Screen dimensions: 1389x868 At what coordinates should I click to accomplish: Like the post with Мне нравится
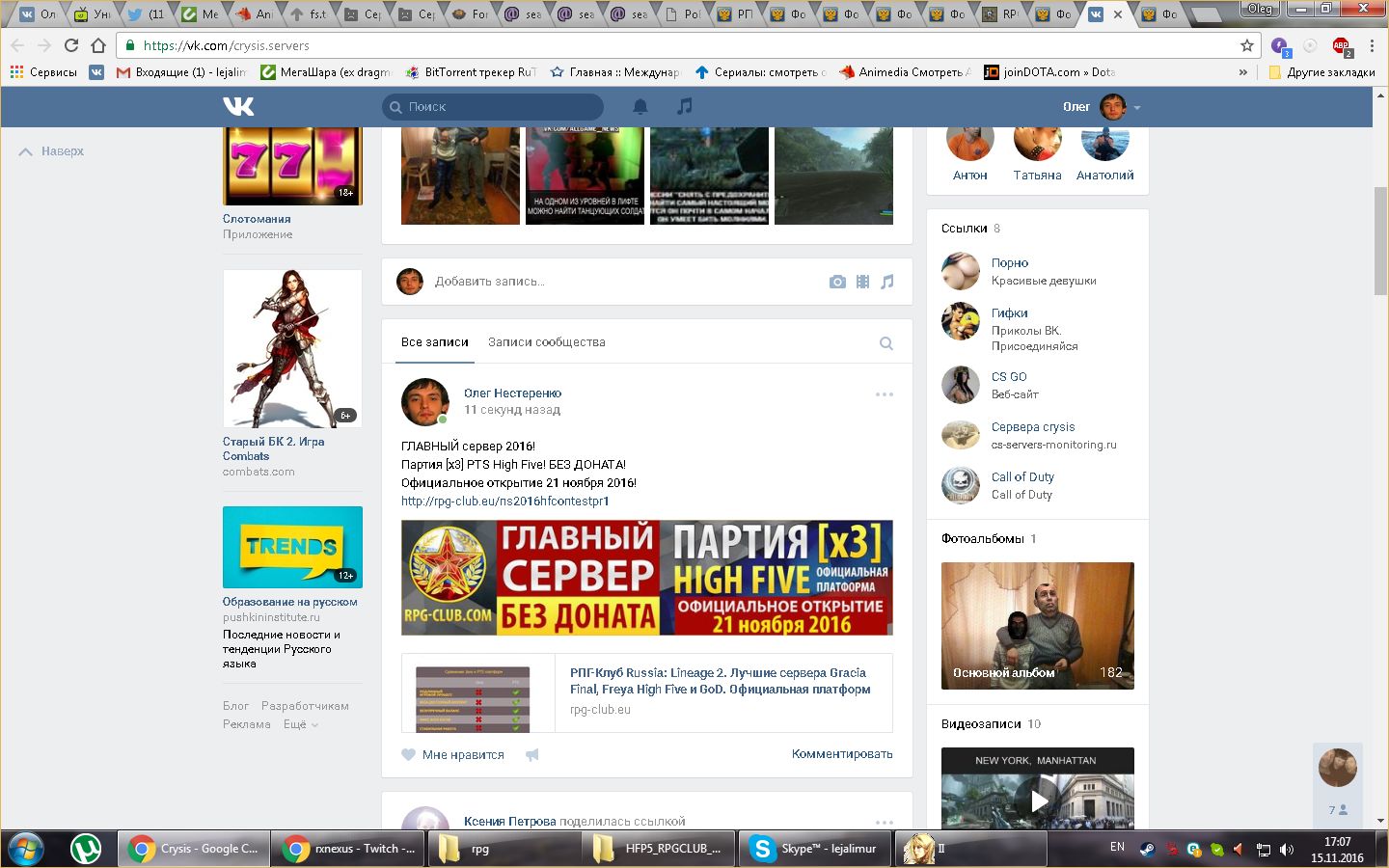point(453,755)
